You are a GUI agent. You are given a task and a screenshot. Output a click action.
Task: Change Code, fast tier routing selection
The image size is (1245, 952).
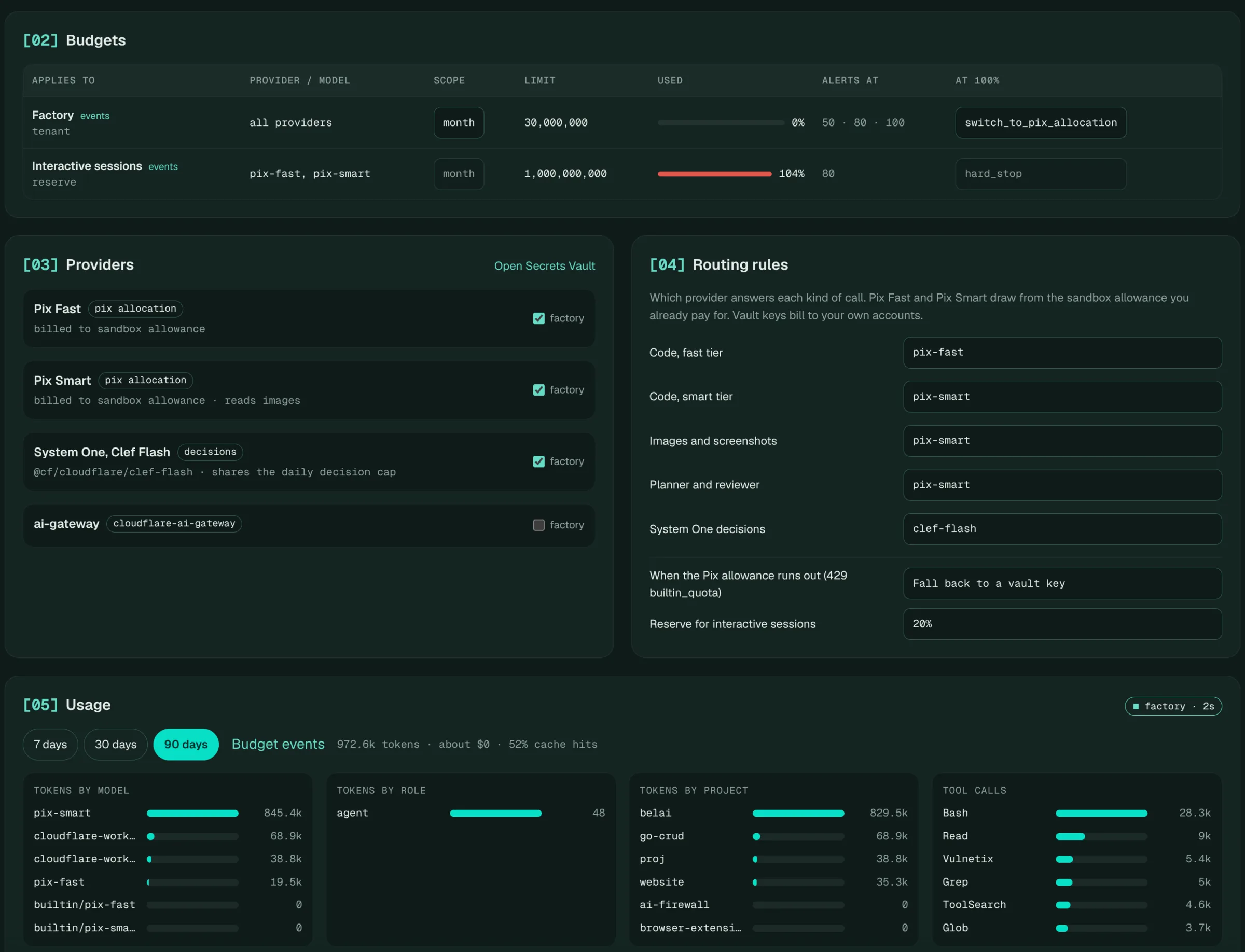pyautogui.click(x=1062, y=353)
